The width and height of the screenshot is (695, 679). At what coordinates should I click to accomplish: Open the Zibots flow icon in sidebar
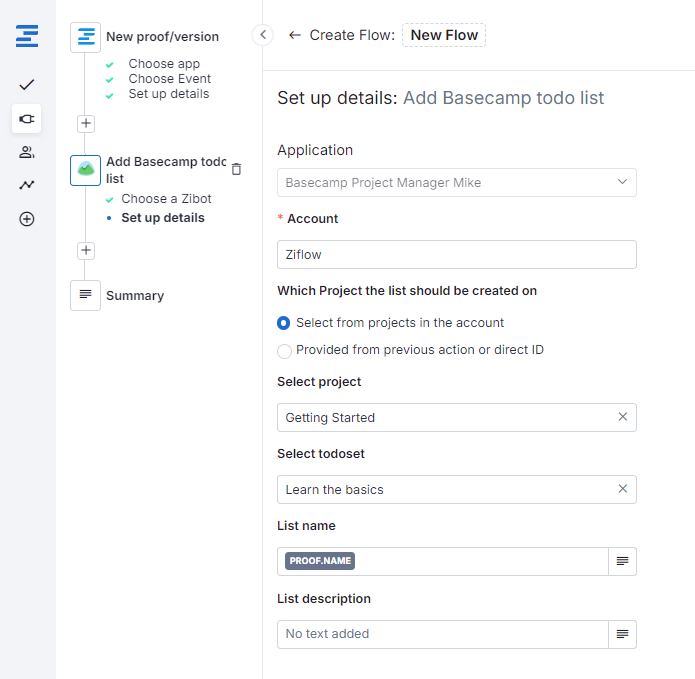pyautogui.click(x=27, y=119)
